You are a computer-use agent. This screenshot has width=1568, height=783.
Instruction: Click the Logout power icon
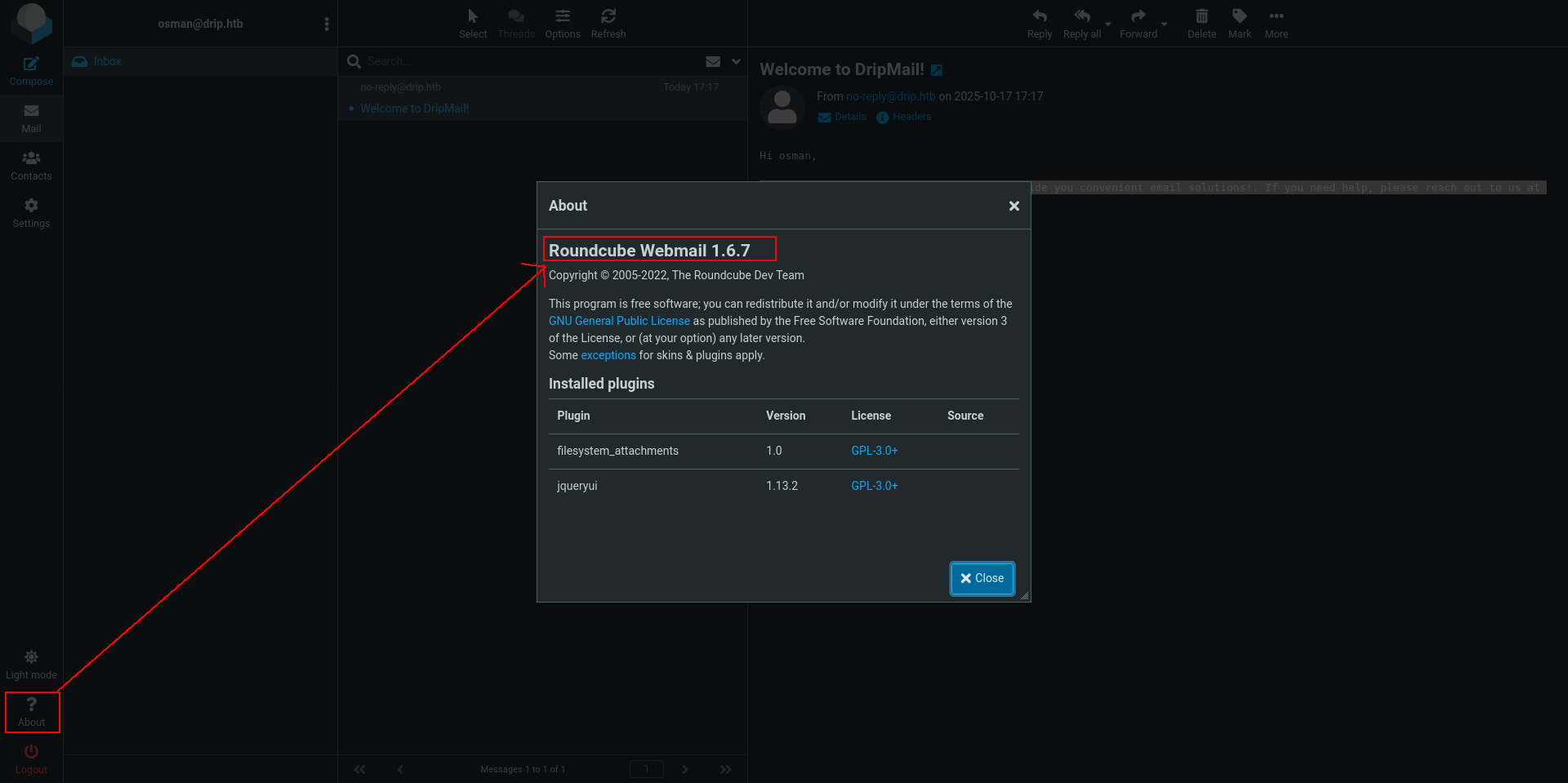(31, 752)
